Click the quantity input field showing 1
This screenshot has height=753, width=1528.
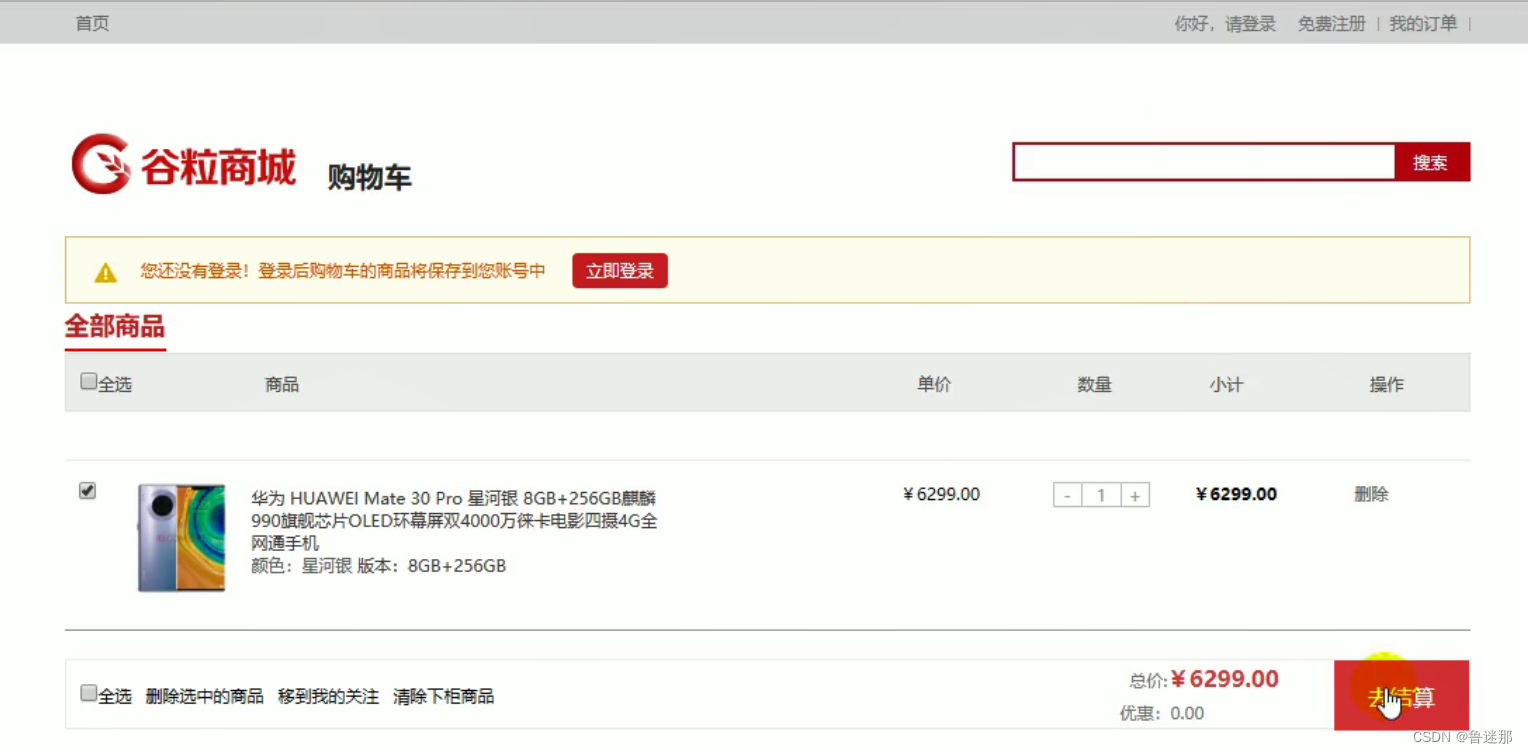point(1101,495)
